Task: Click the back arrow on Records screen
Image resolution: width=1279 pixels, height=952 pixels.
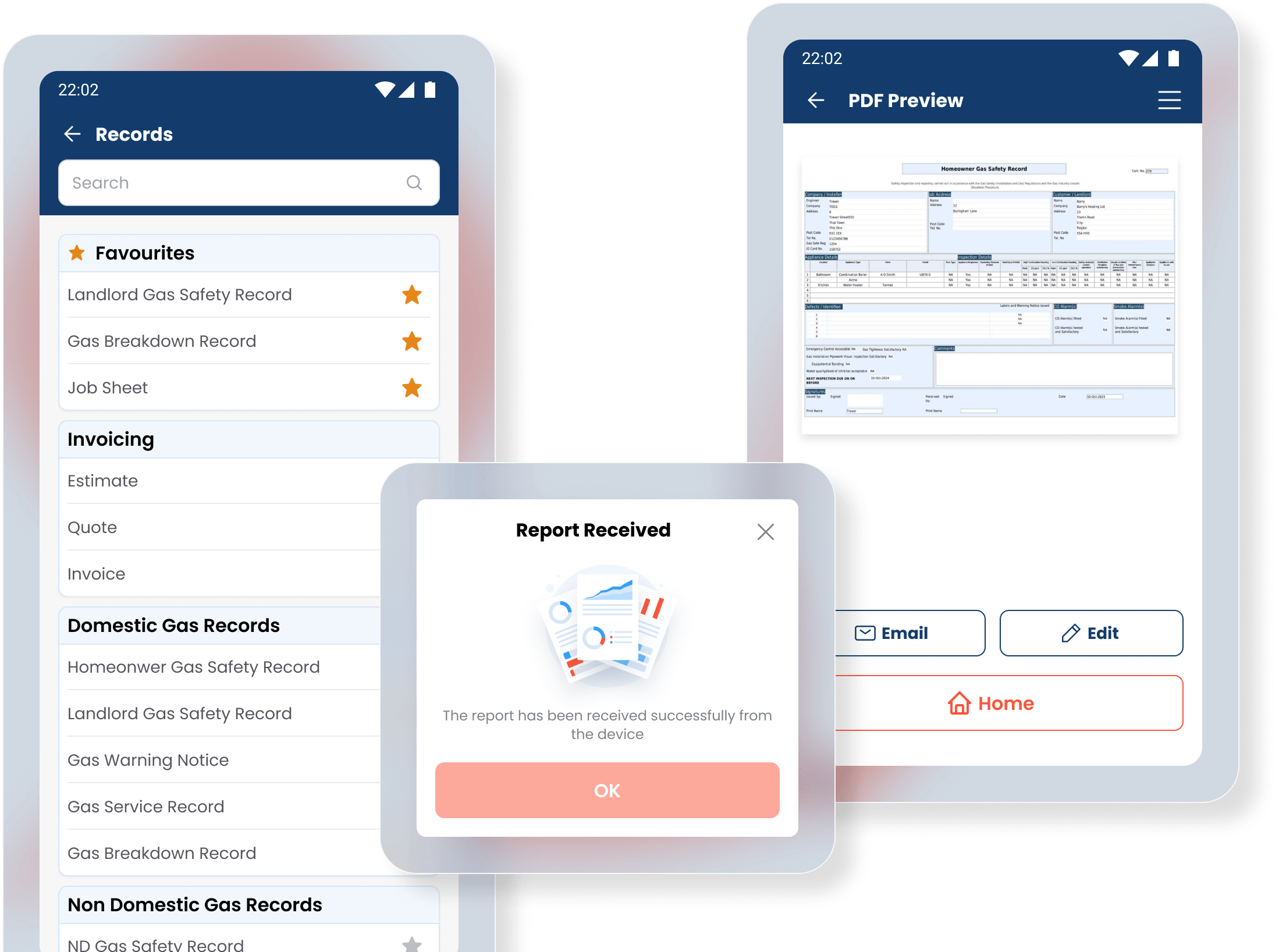Action: 74,133
